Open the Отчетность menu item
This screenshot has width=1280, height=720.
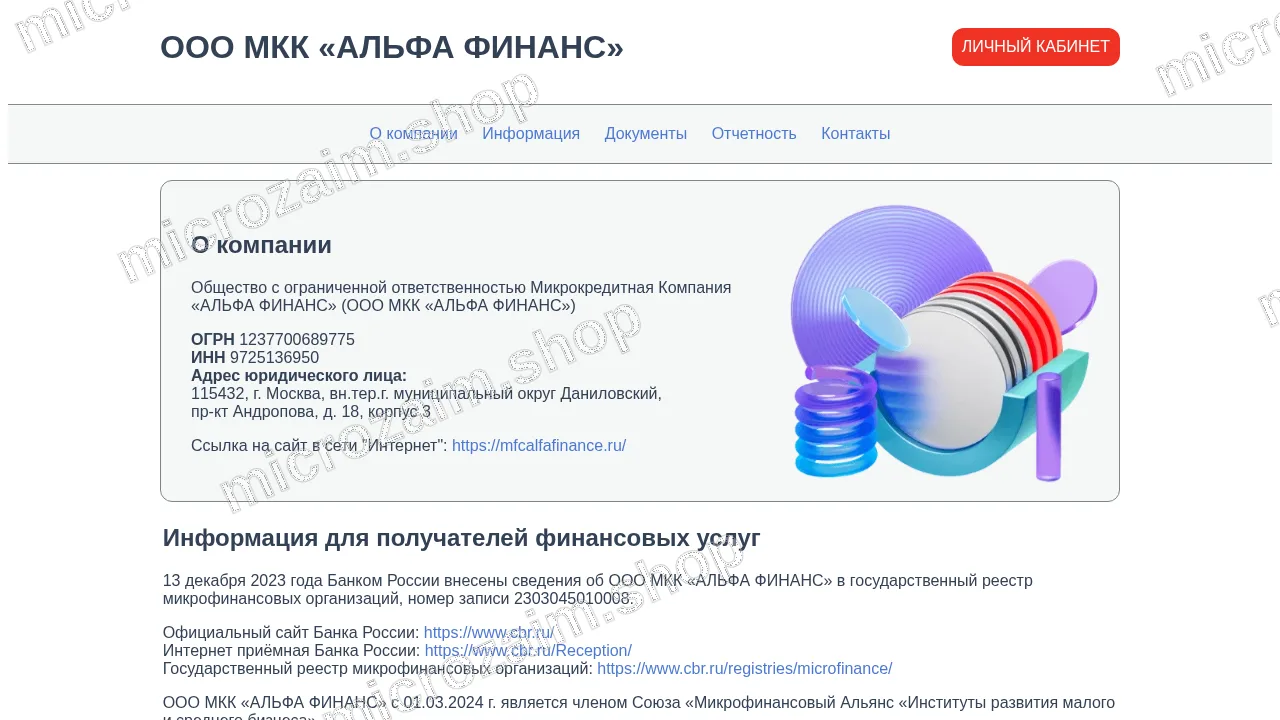[x=754, y=134]
